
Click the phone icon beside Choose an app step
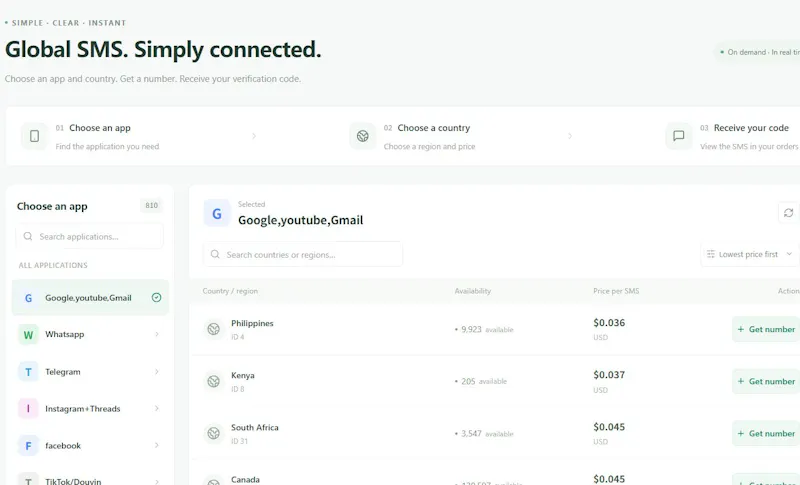click(x=34, y=136)
